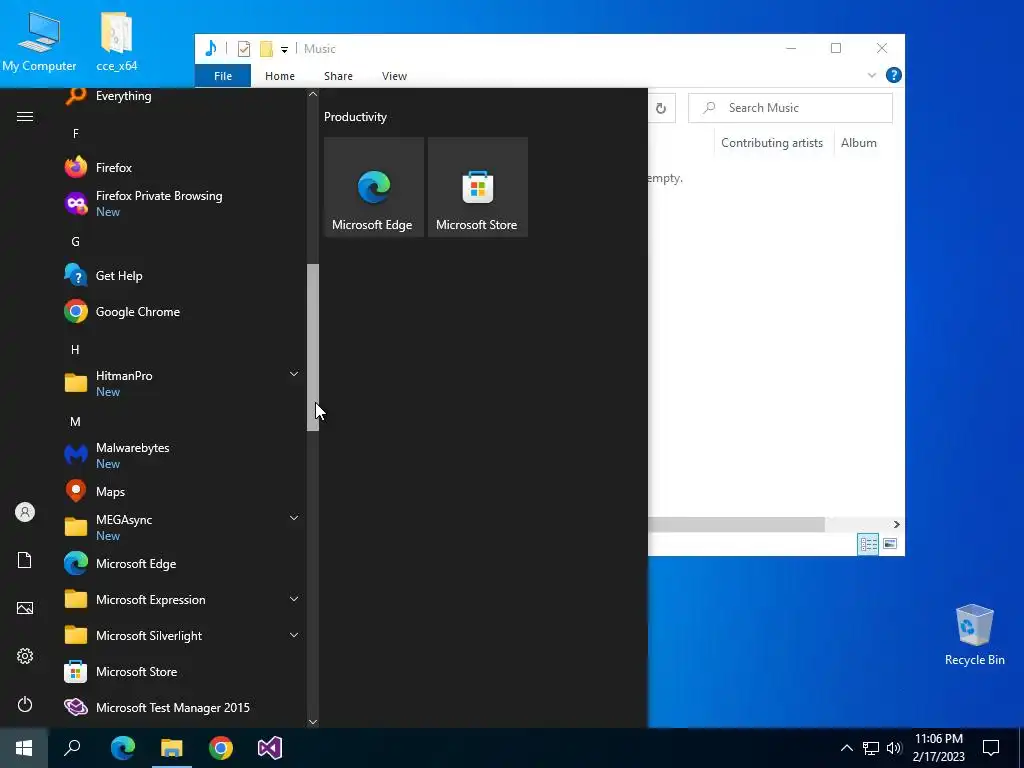The image size is (1024, 768).
Task: Click the Search Music field
Action: (x=790, y=108)
